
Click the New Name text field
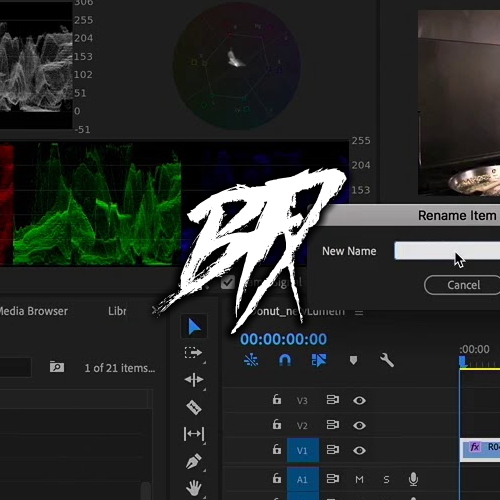click(x=447, y=251)
